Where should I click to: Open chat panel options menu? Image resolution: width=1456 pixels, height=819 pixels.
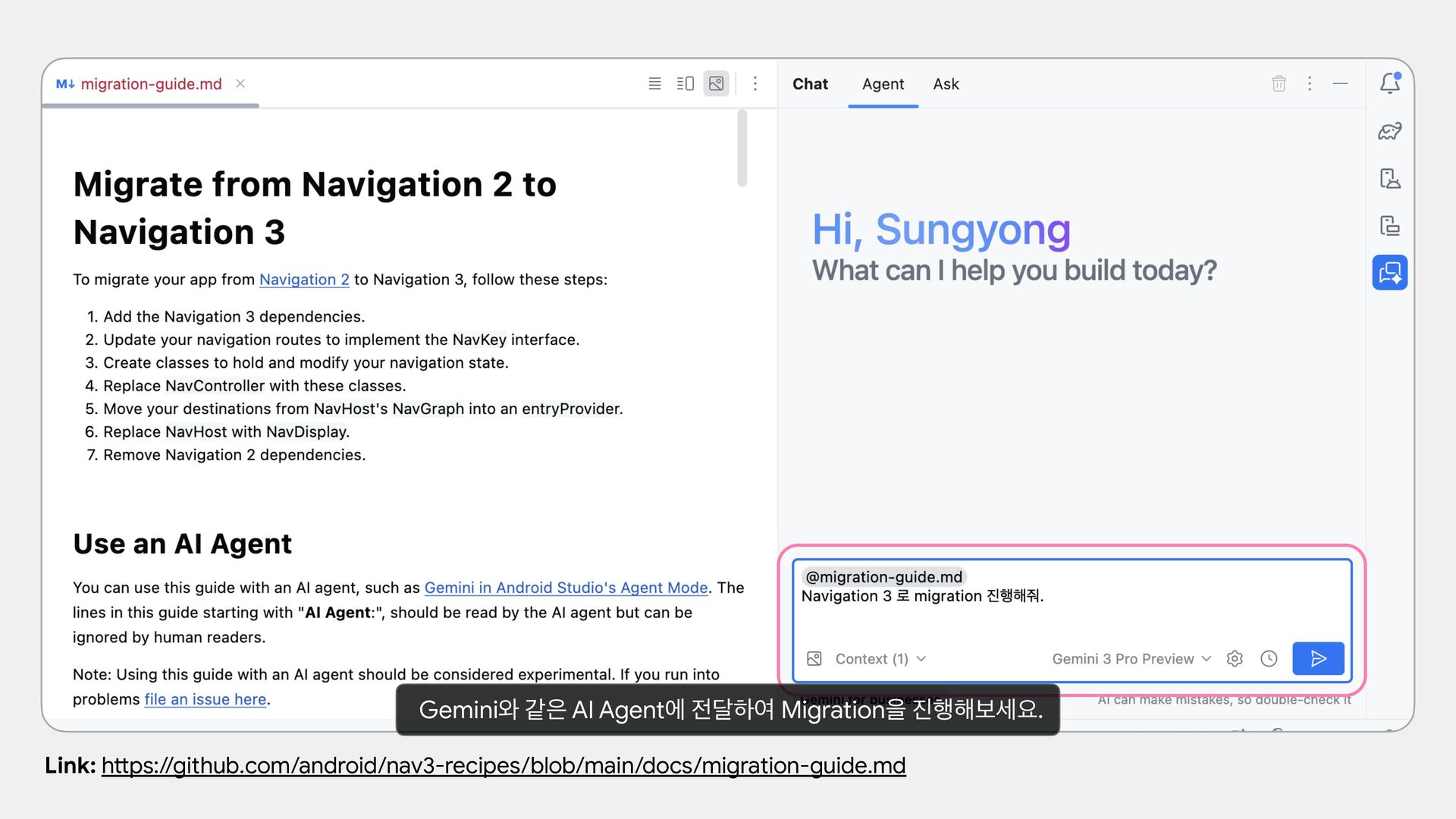point(1310,83)
